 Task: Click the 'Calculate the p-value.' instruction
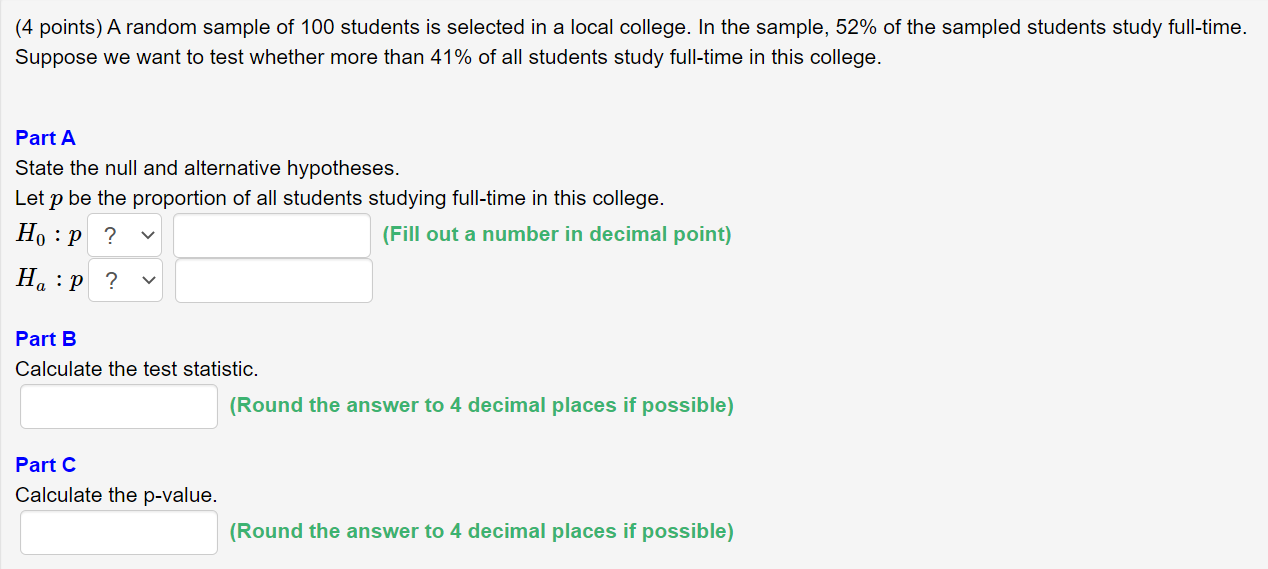(116, 495)
